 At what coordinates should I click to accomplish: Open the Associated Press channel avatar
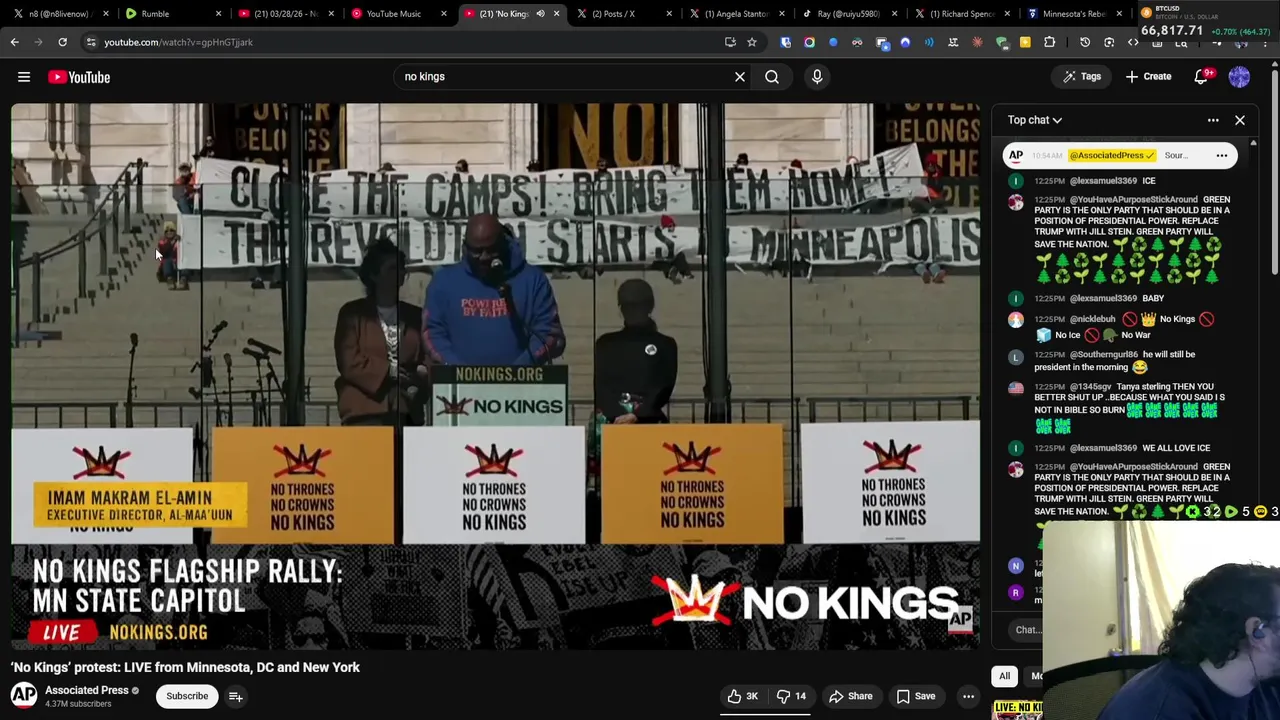click(x=24, y=695)
